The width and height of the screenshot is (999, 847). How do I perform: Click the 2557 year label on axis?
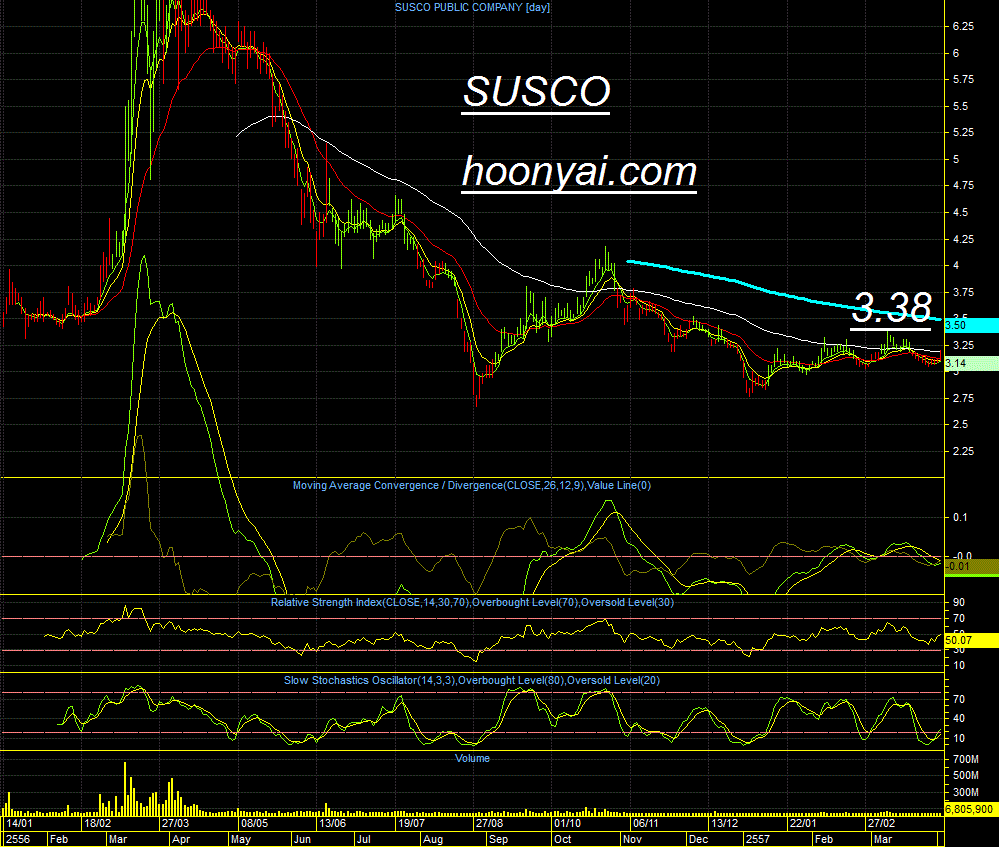[x=758, y=839]
